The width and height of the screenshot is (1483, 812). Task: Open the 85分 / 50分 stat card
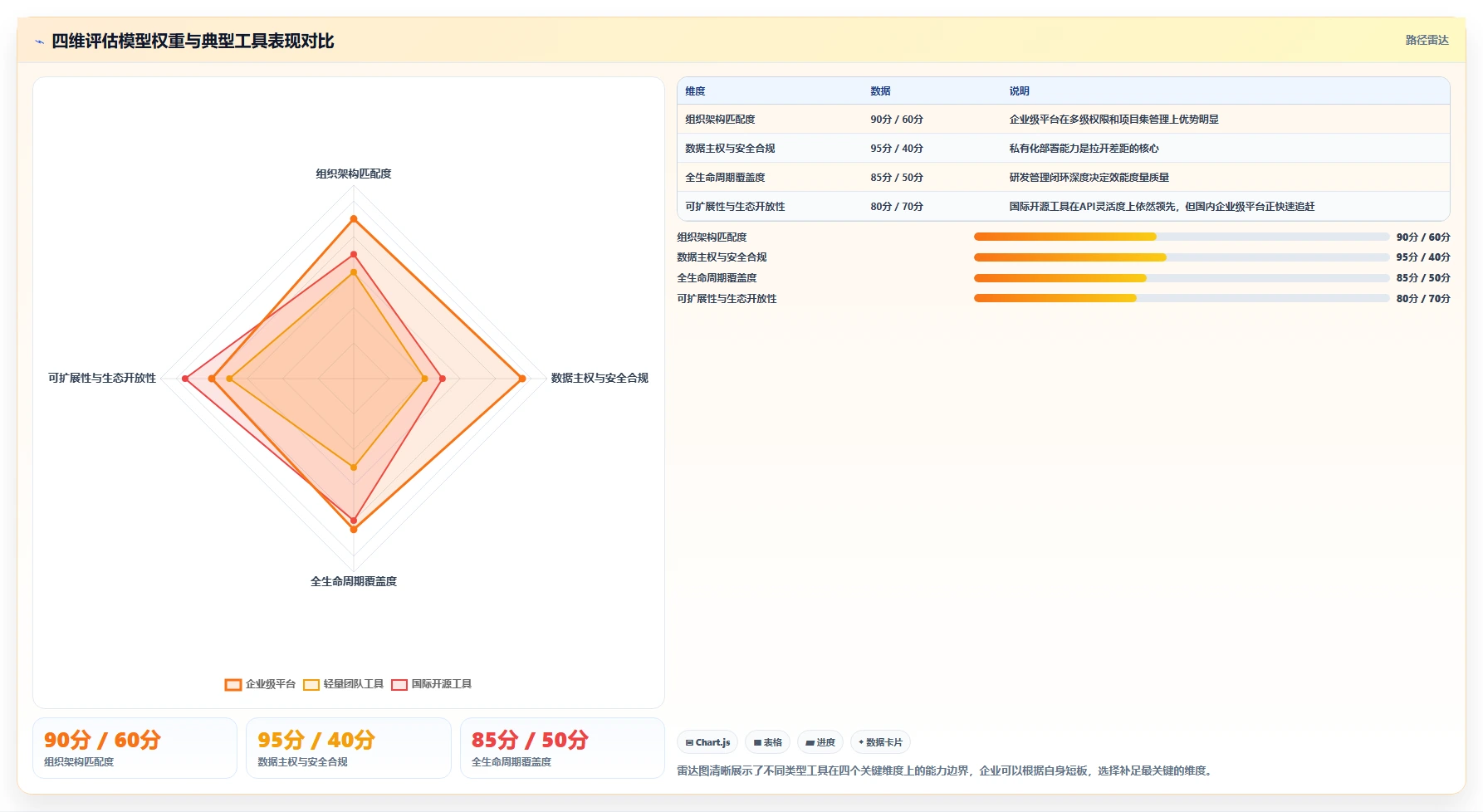coord(562,748)
